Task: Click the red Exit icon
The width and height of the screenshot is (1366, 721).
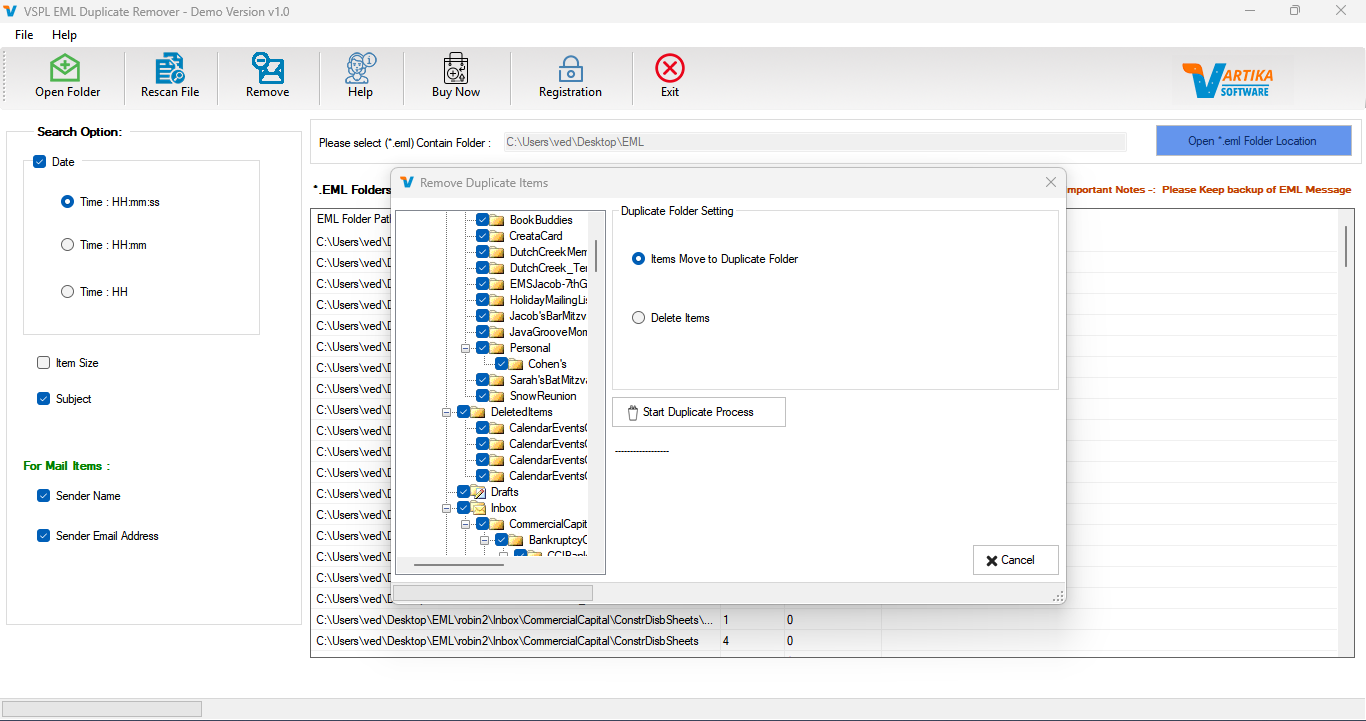Action: (670, 68)
